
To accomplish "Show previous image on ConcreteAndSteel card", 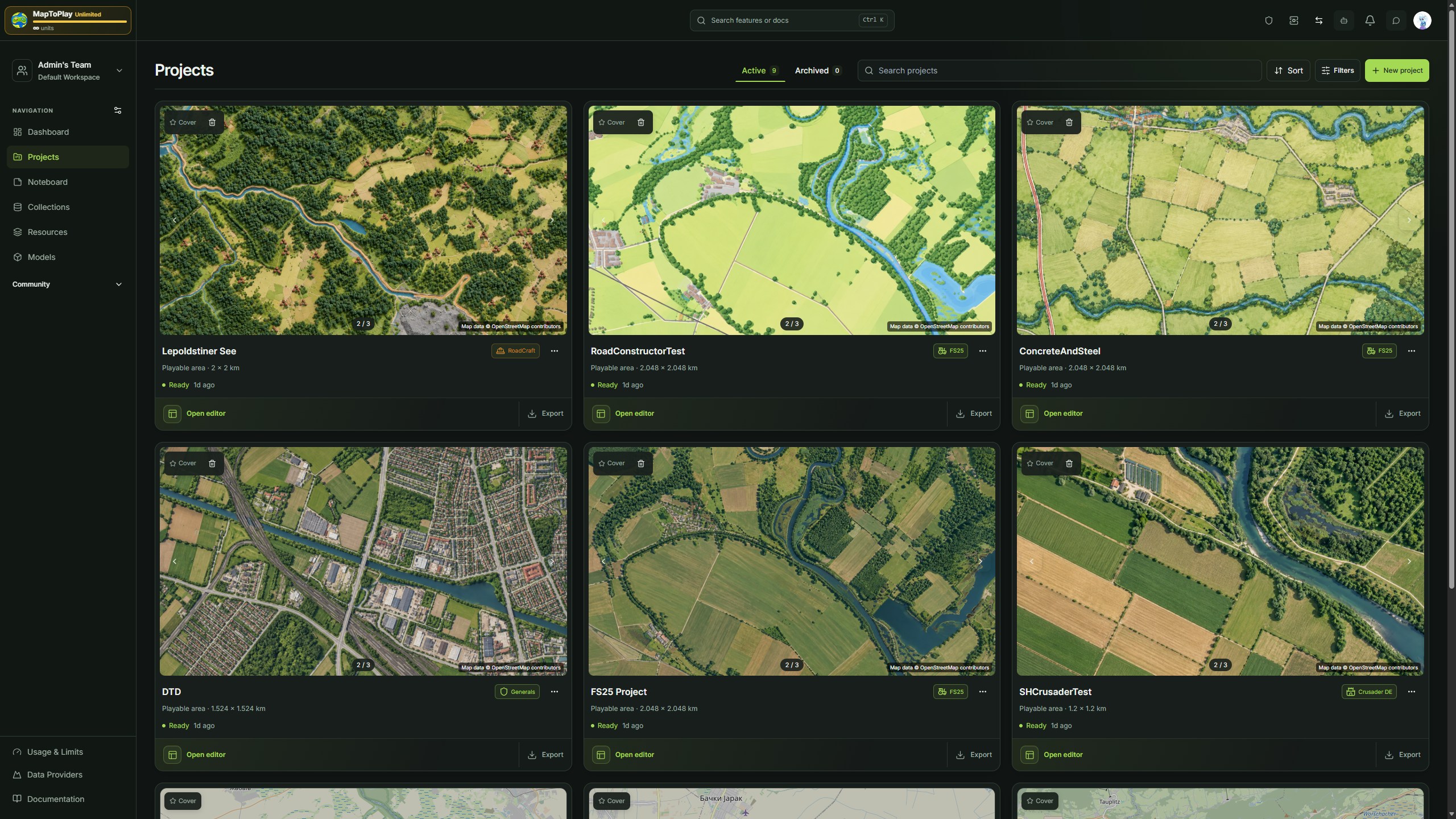I will coord(1032,220).
